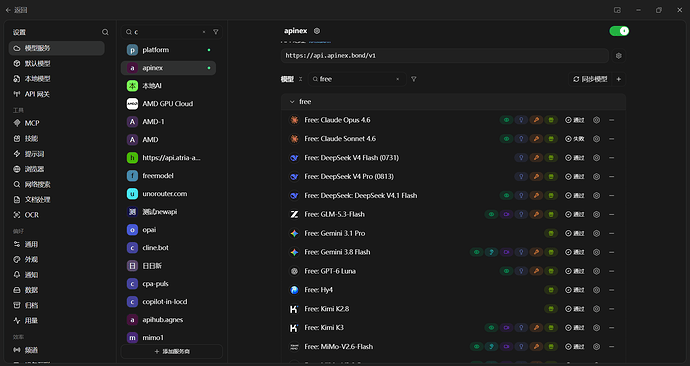Image resolution: width=690 pixels, height=366 pixels.
Task: Click health check status for Claude Sonnet 4.6
Action: [x=575, y=139]
